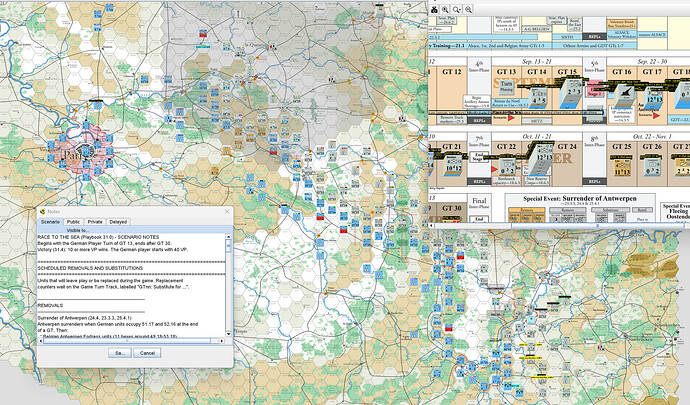Click the A-G BELGIEN box on track
690x405 pixels.
click(536, 29)
